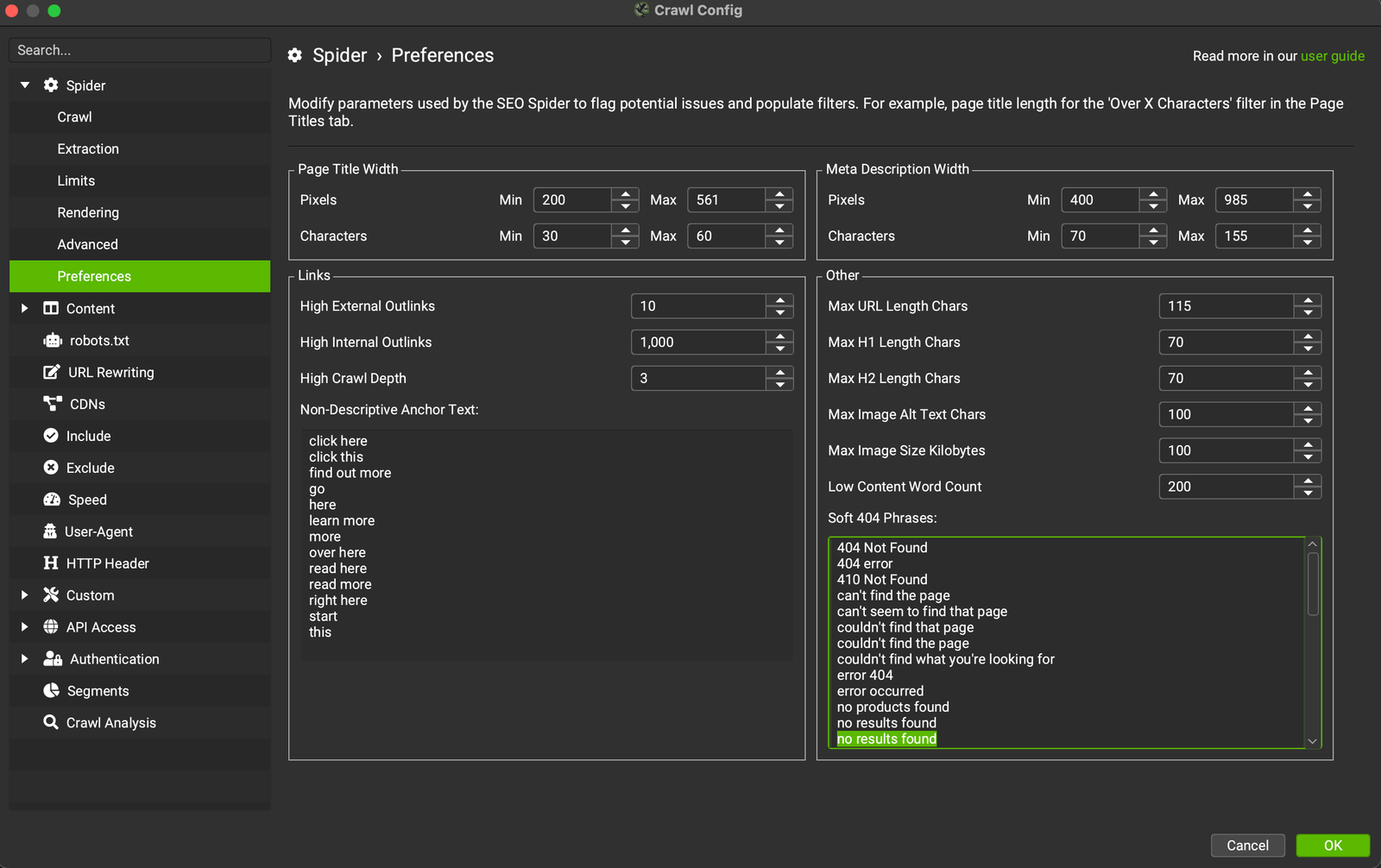Collapse the Spider section
Image resolution: width=1381 pixels, height=868 pixels.
pyautogui.click(x=25, y=85)
